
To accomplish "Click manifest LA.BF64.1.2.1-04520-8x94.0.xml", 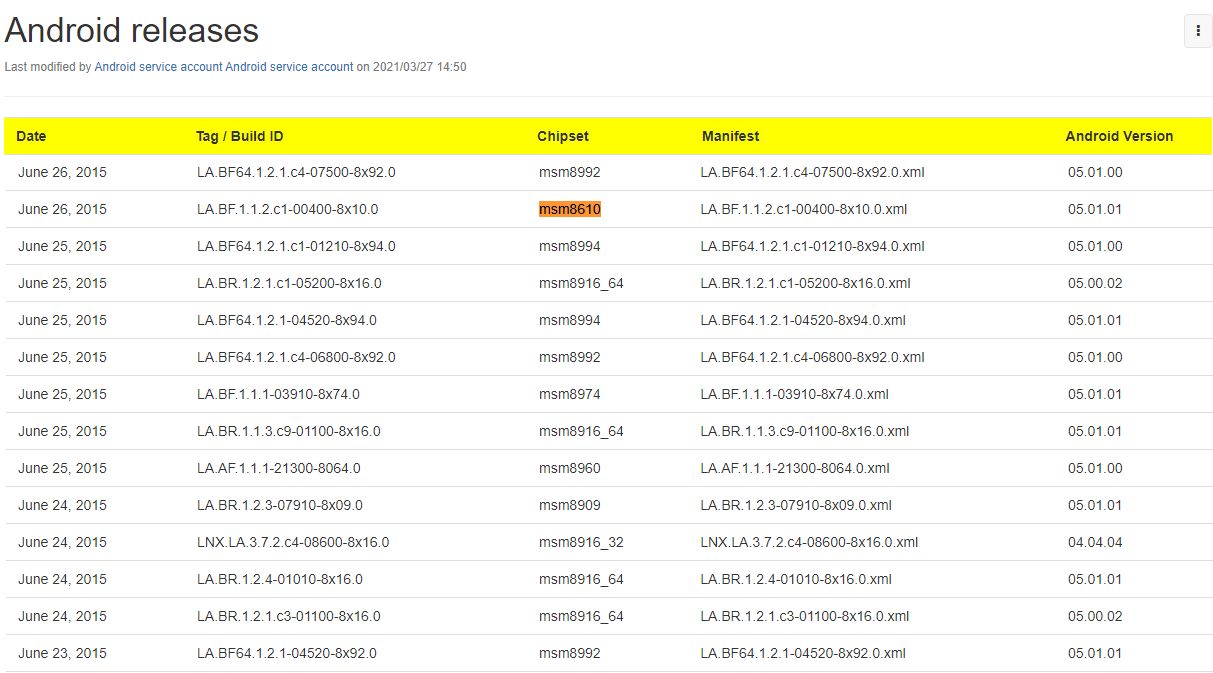I will [x=803, y=320].
